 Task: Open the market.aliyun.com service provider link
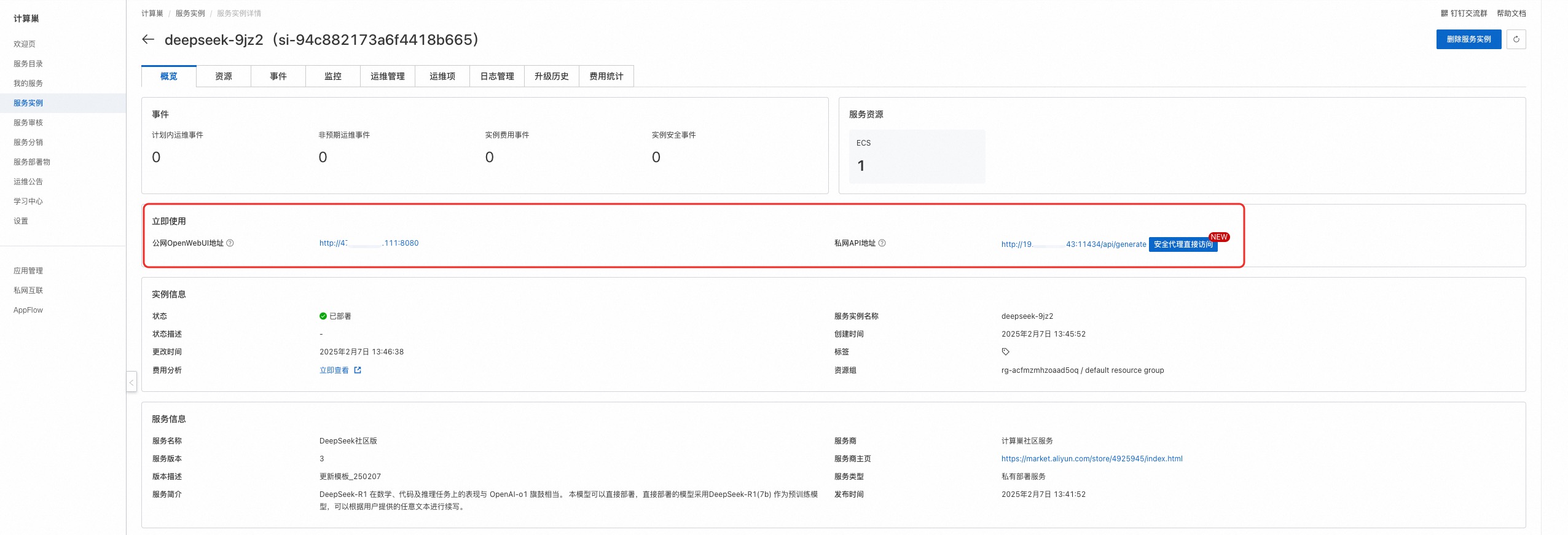tap(1092, 459)
